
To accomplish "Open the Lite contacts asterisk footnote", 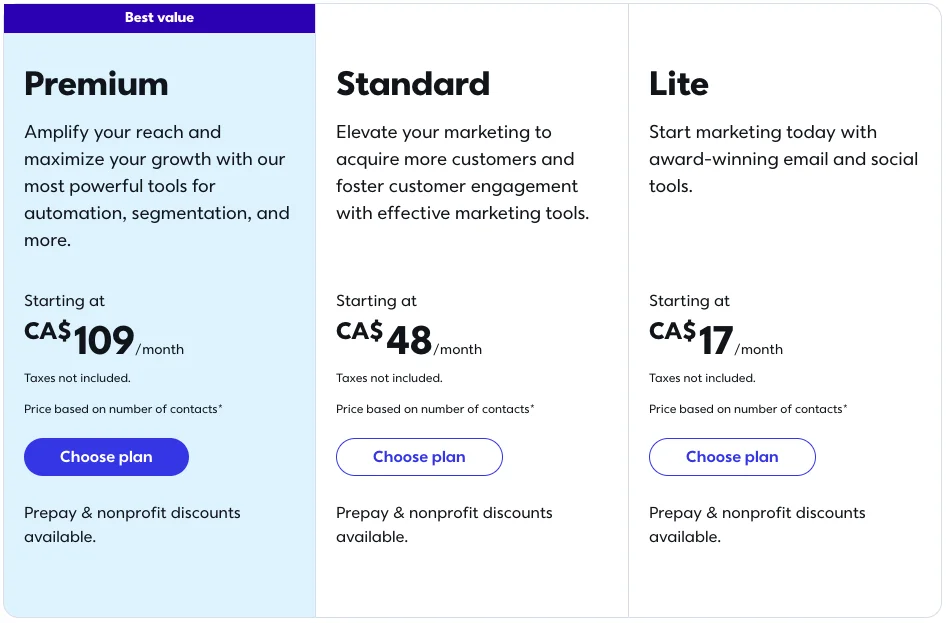I will coord(845,406).
